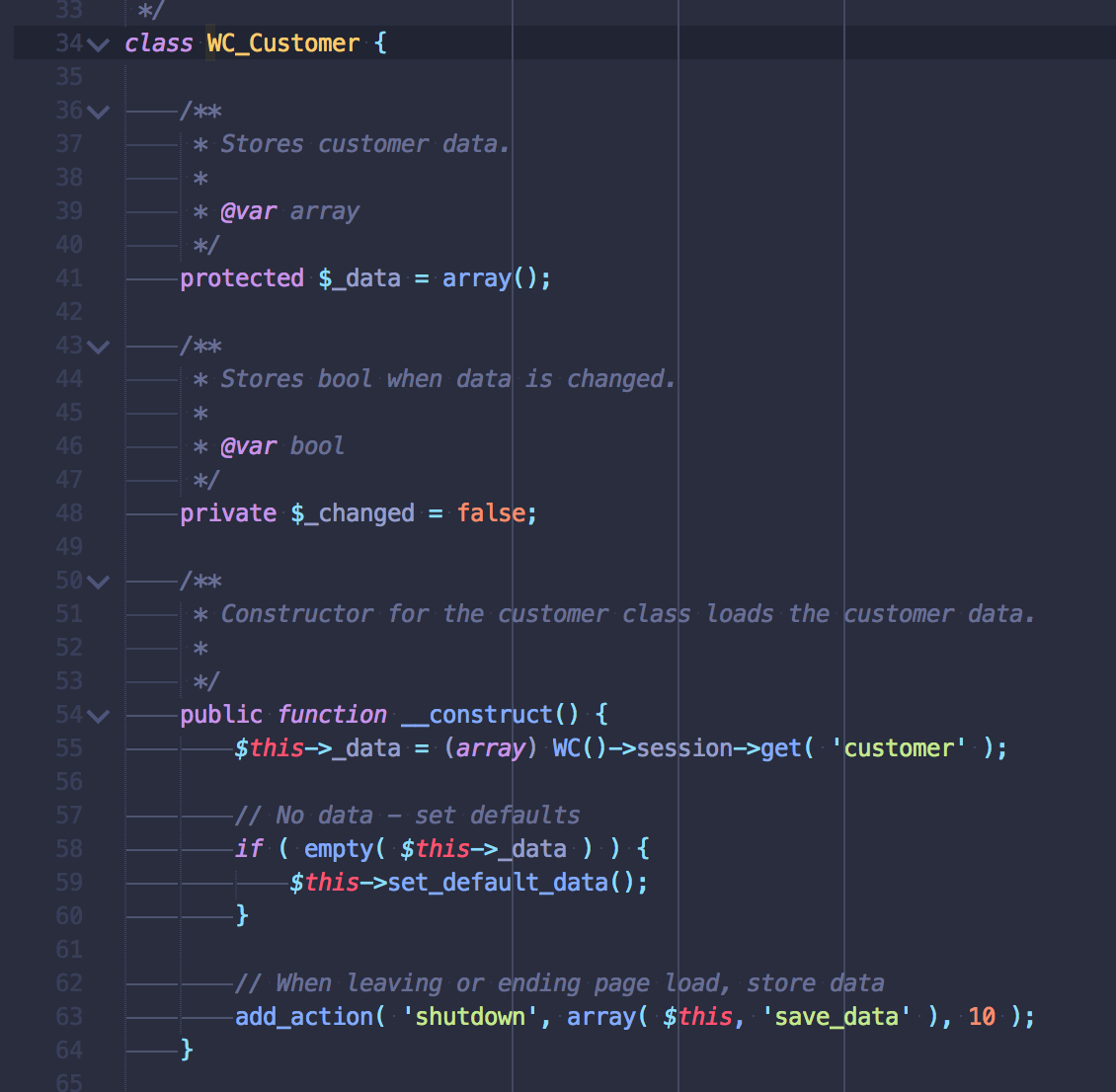Collapse the class WC_Customer fold arrow on line 34

[98, 44]
